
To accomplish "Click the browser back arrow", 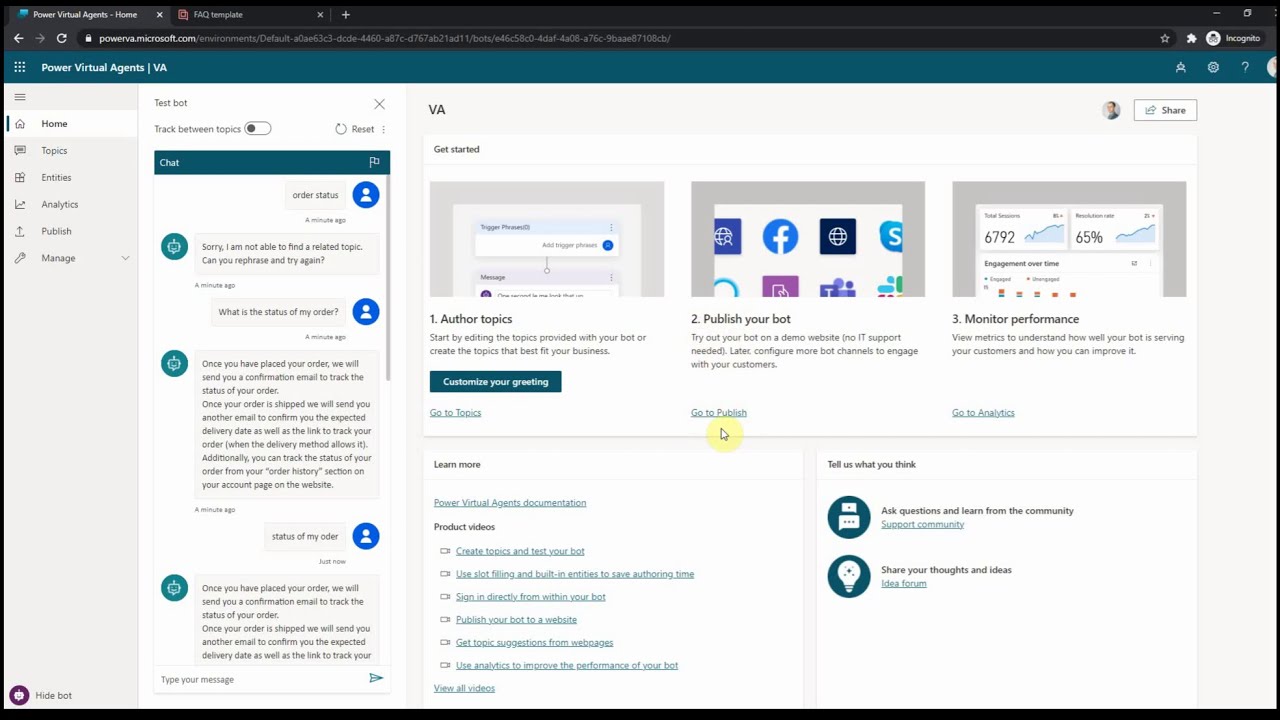I will [18, 38].
